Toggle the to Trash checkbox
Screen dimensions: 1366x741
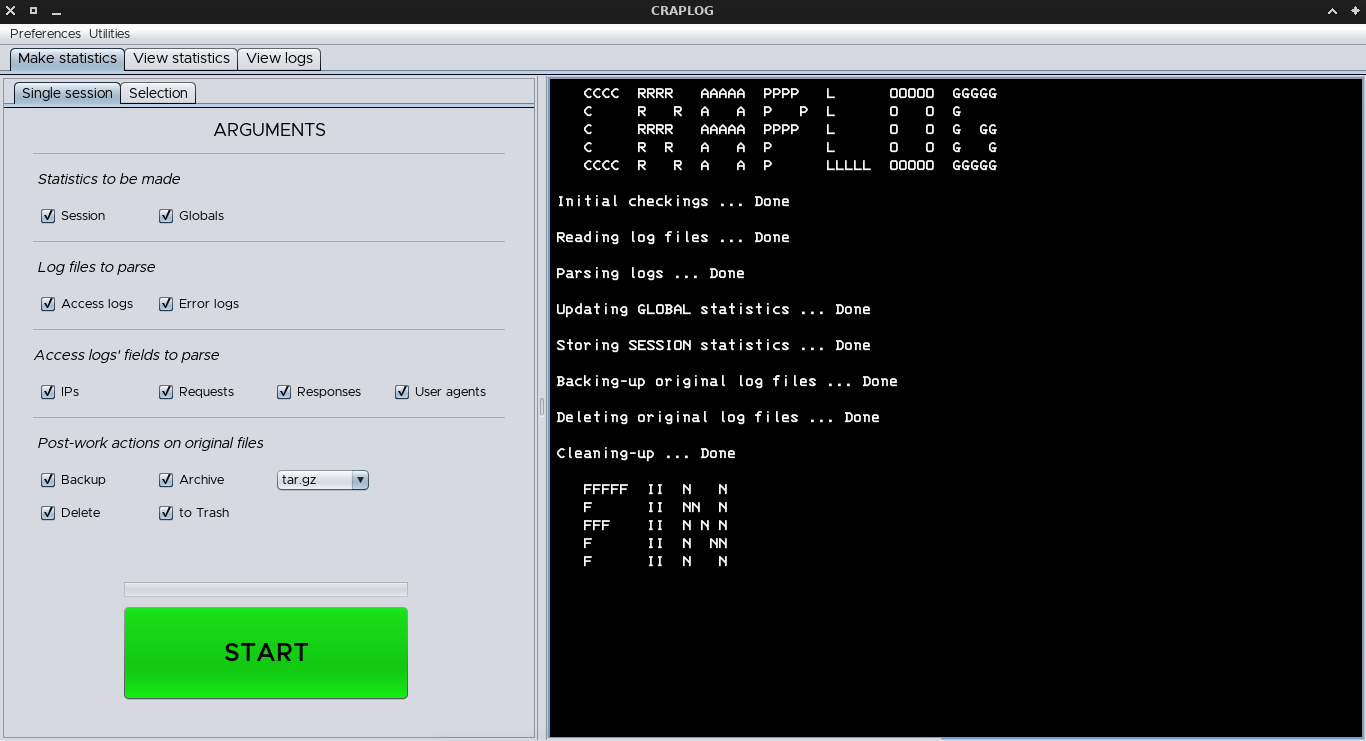(x=166, y=513)
